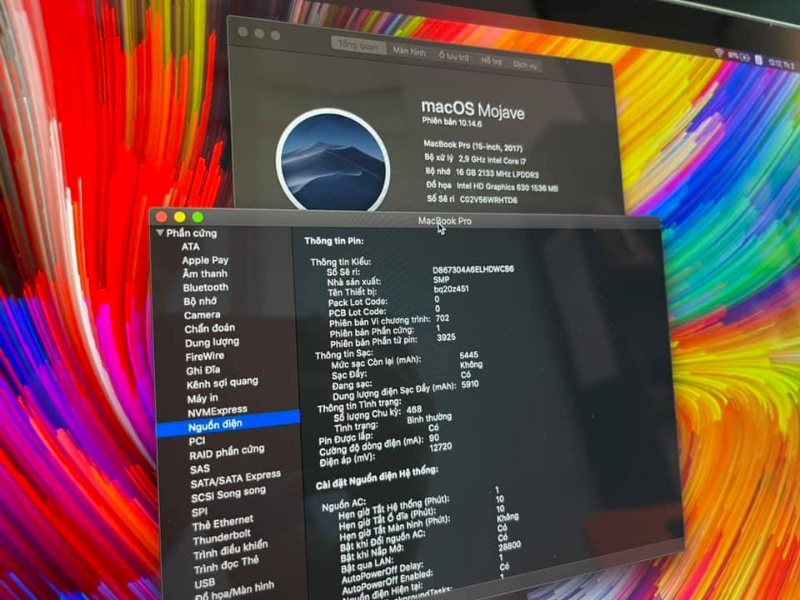Click the manufacturer value SMP
The image size is (800, 600).
click(441, 280)
